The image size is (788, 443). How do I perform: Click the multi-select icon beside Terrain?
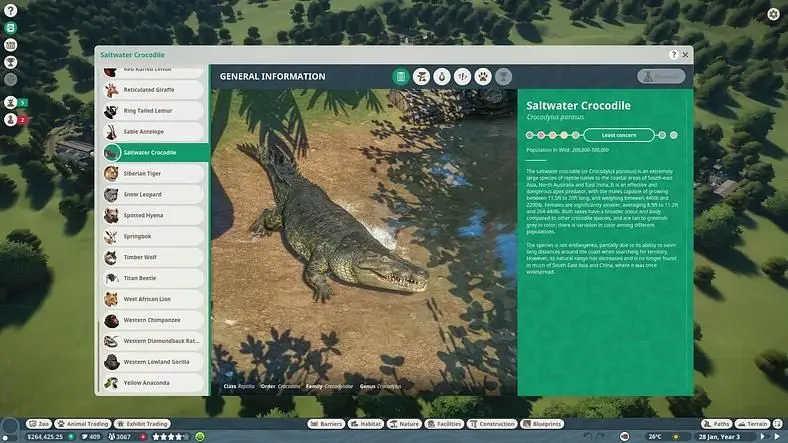(777, 424)
